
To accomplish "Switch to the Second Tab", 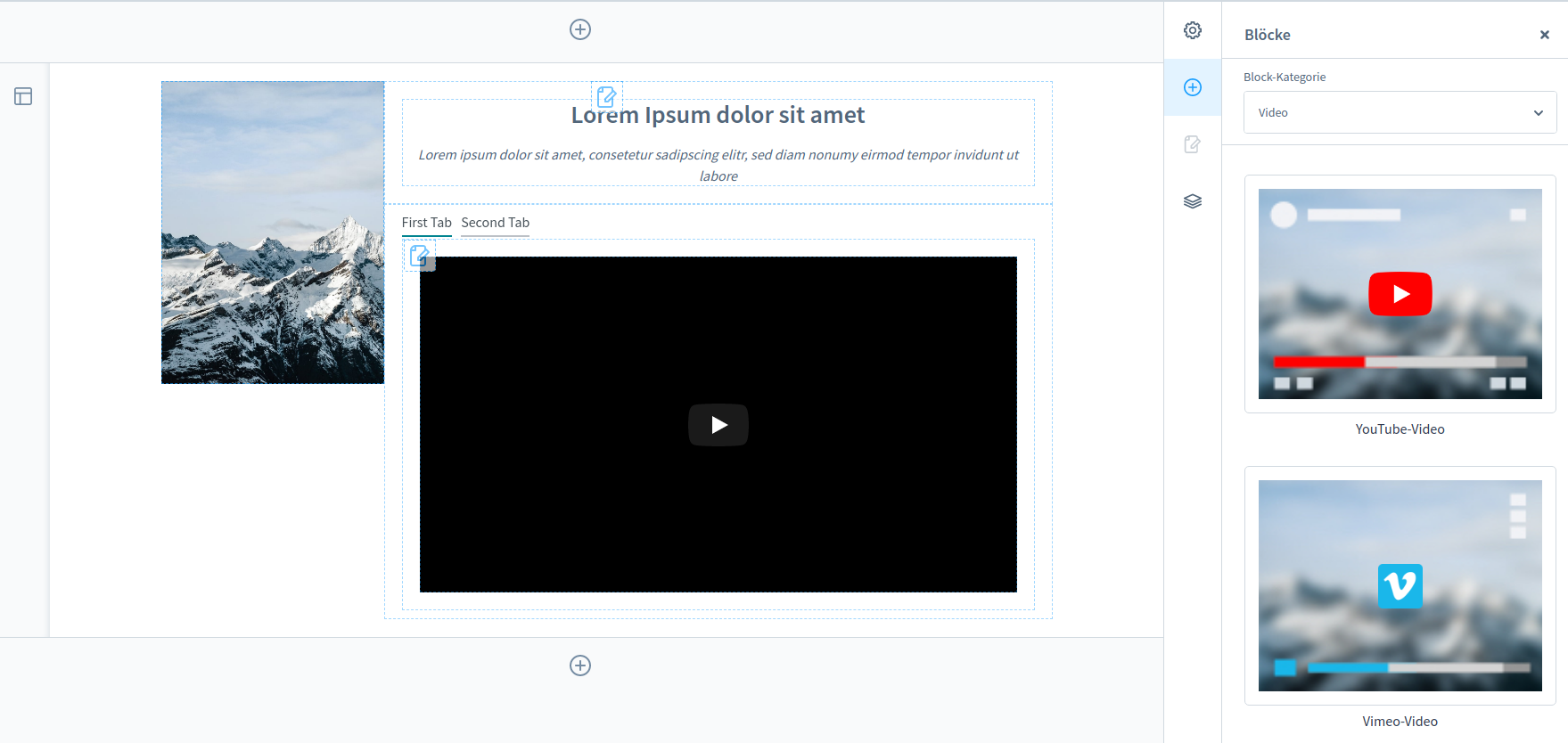I will point(495,223).
